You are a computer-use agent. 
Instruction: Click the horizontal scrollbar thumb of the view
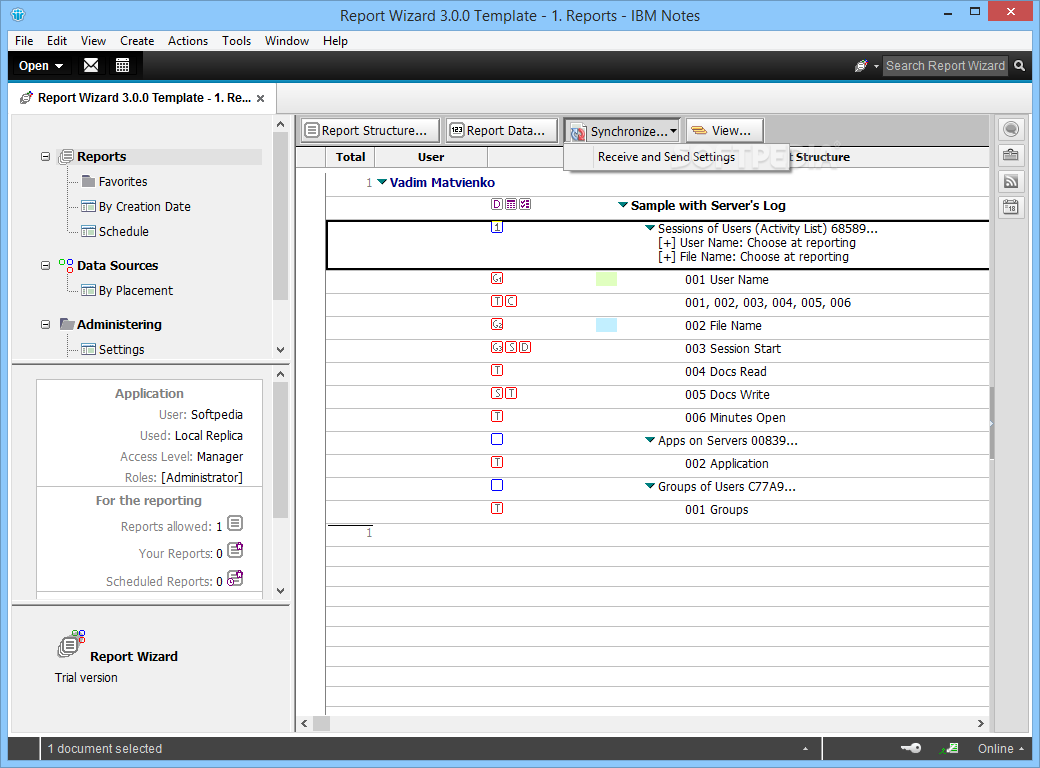(322, 723)
